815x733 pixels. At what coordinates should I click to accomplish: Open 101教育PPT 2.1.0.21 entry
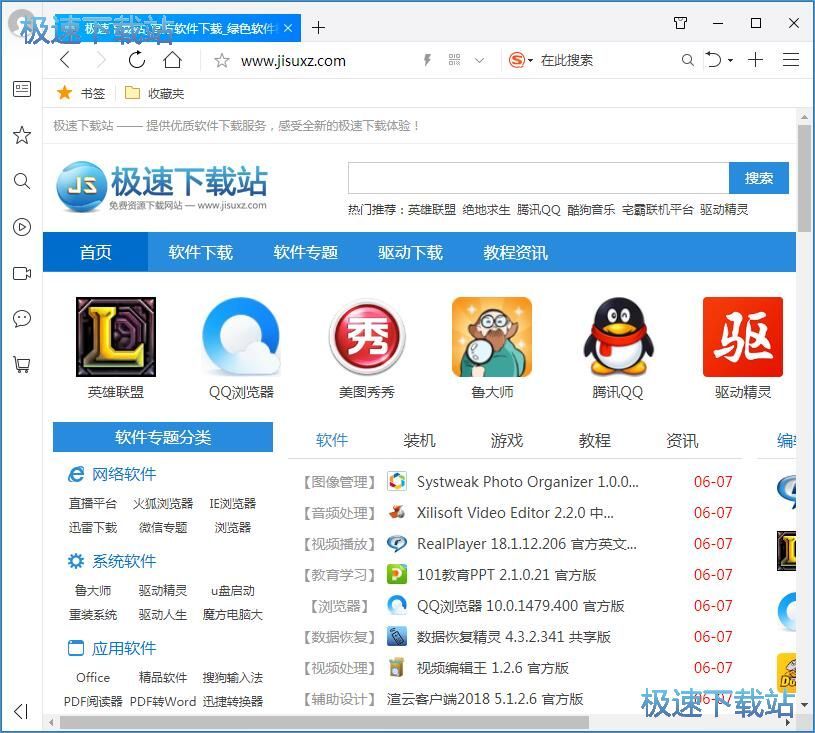click(506, 575)
